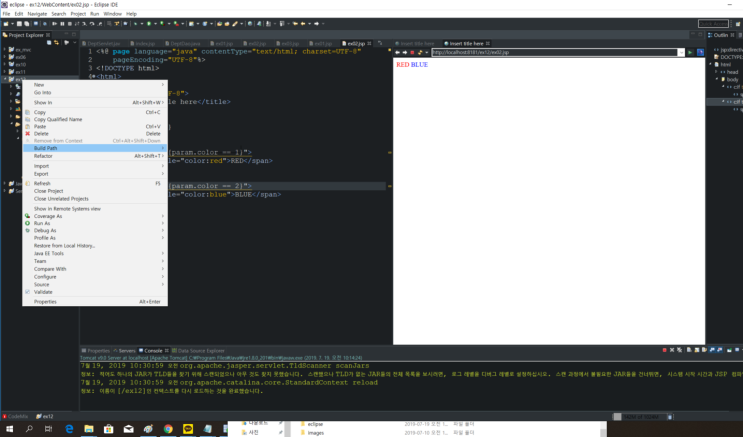The image size is (743, 437).
Task: Open URL history dropdown in browser
Action: 681,52
